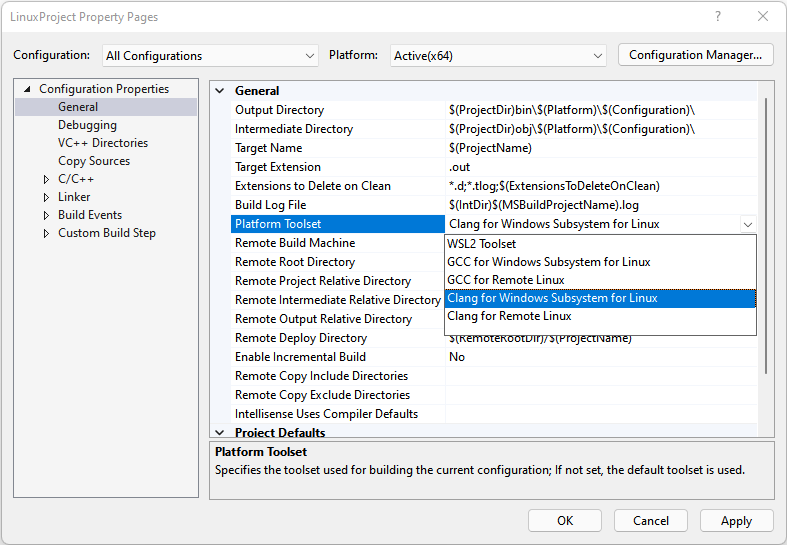Click the Target Name value field
Image resolution: width=787 pixels, height=545 pixels.
tap(600, 148)
